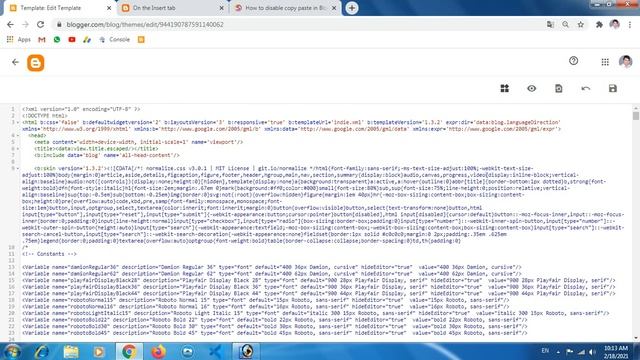
Task: Click the taskbar clock
Action: [616, 352]
